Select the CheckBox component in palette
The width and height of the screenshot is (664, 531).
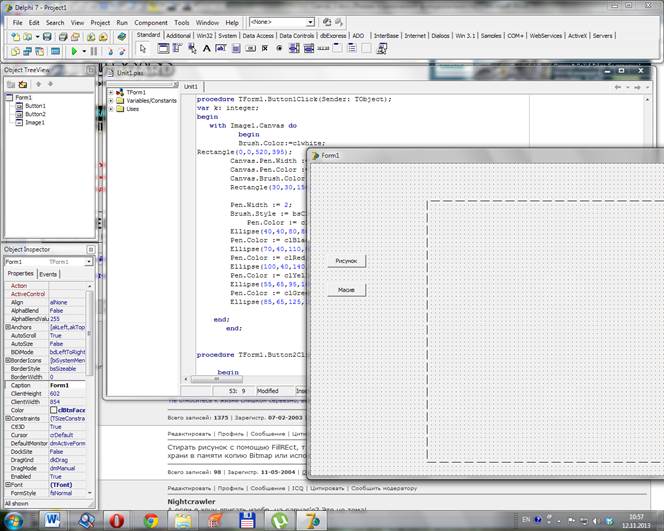[x=265, y=49]
